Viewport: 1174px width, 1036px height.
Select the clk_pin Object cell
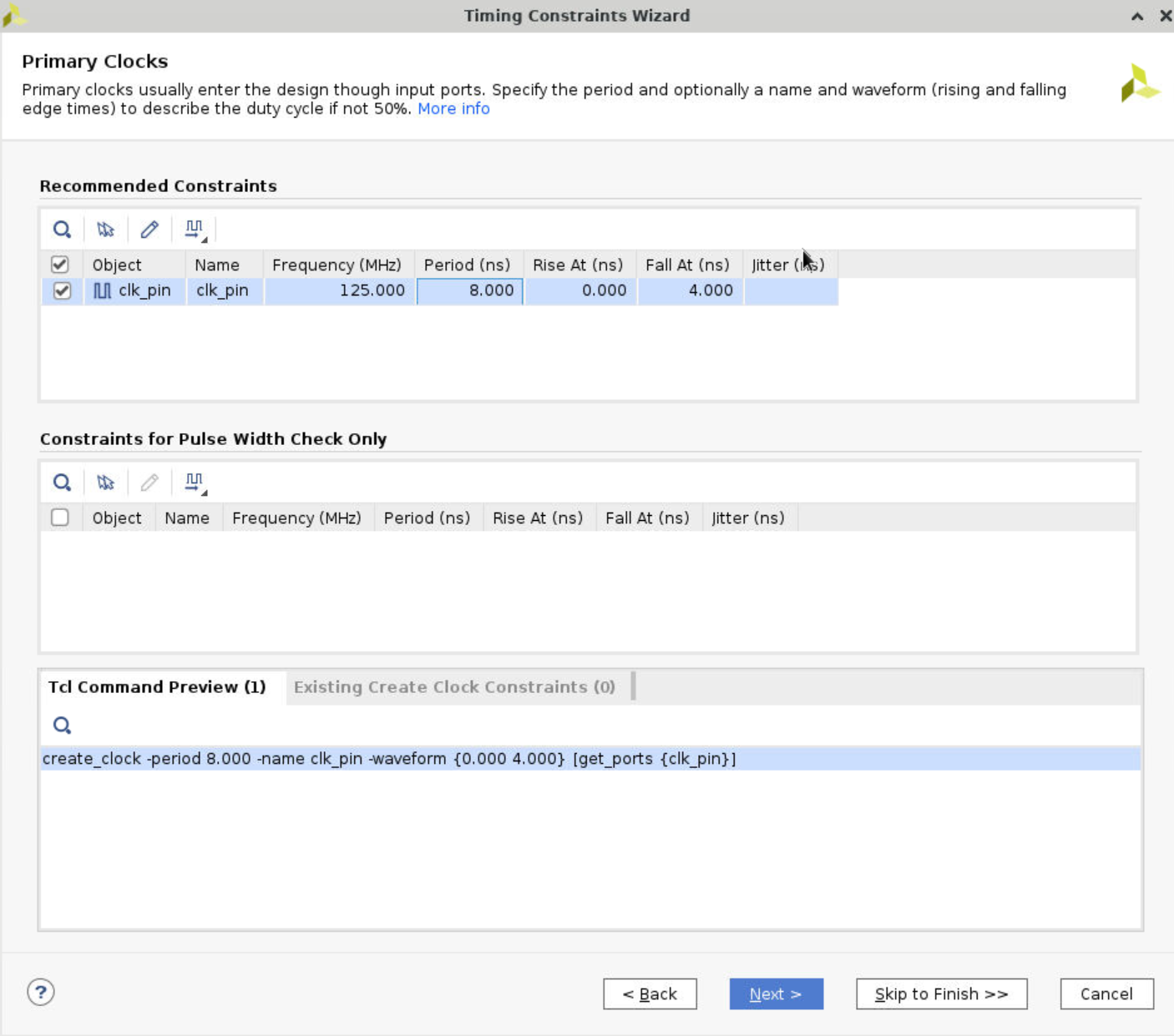click(x=134, y=291)
